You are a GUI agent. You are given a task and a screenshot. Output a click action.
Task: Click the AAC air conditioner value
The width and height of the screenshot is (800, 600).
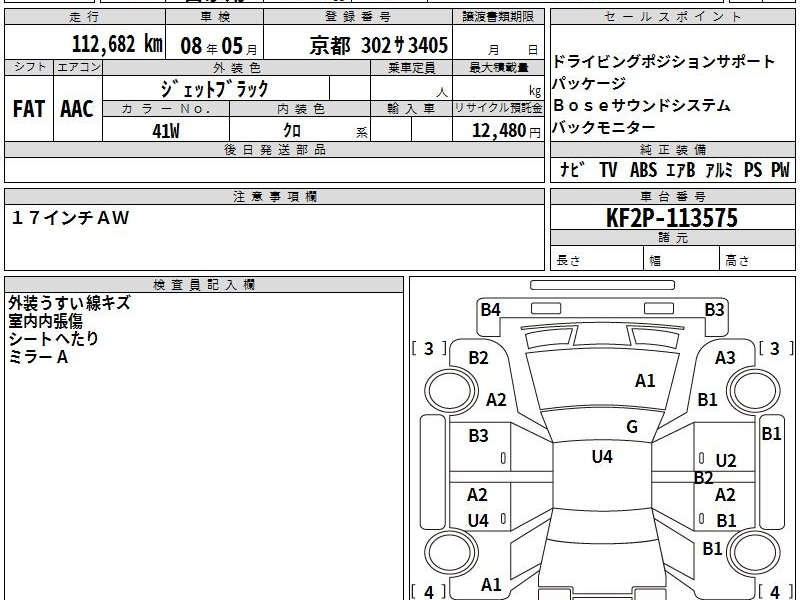pos(77,109)
